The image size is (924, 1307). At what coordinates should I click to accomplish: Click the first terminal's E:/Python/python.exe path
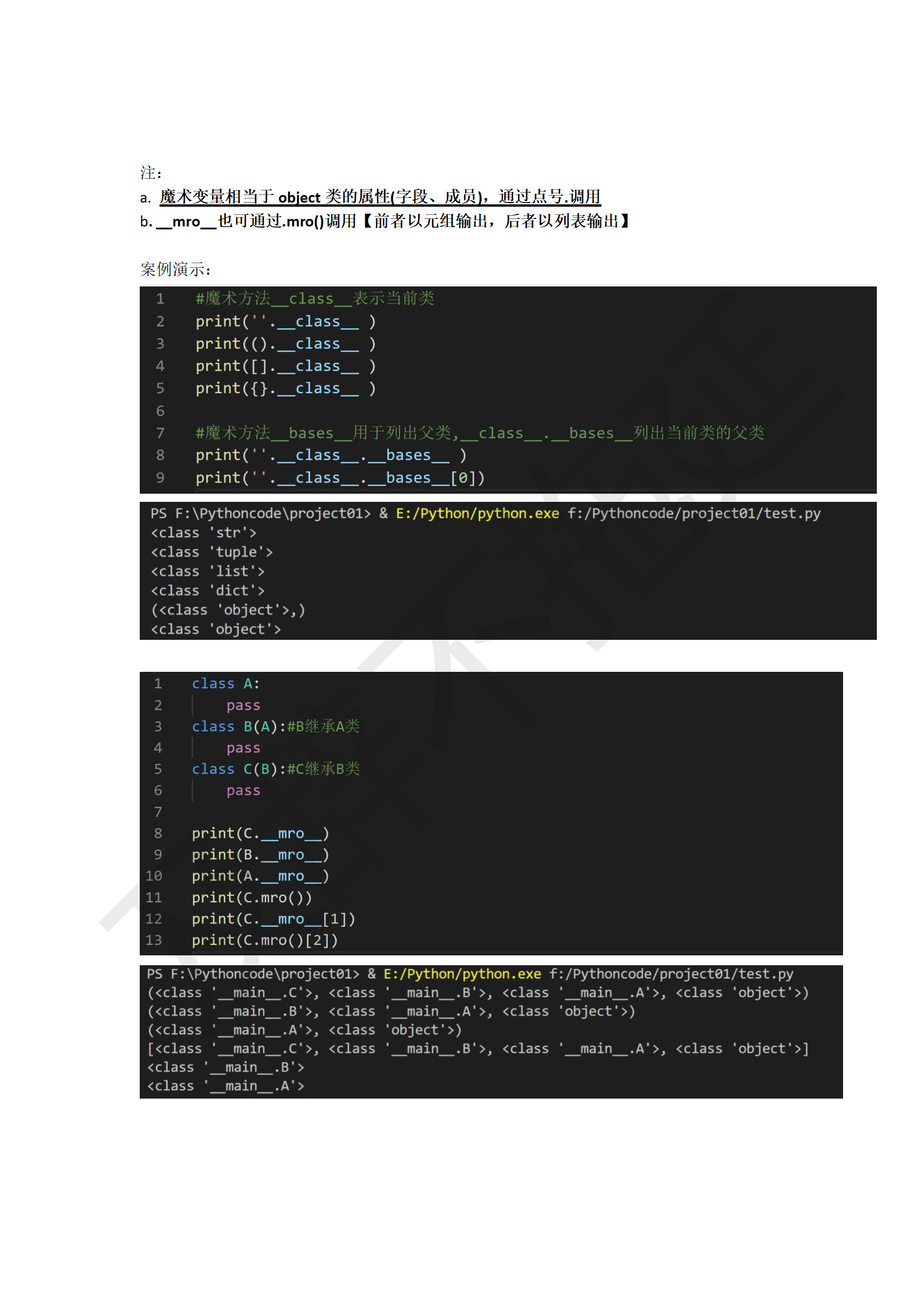(x=477, y=513)
